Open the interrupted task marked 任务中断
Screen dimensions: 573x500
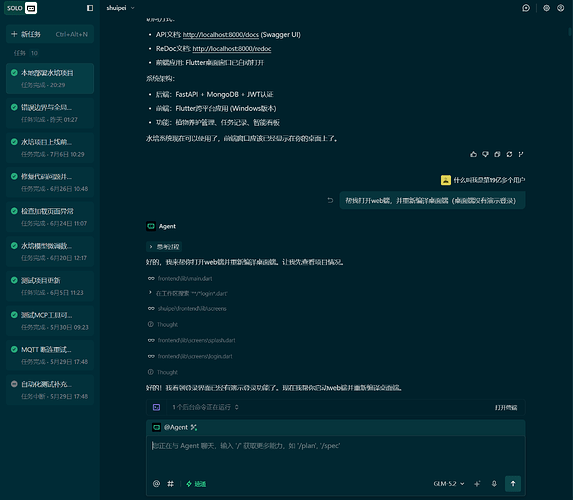coord(50,390)
